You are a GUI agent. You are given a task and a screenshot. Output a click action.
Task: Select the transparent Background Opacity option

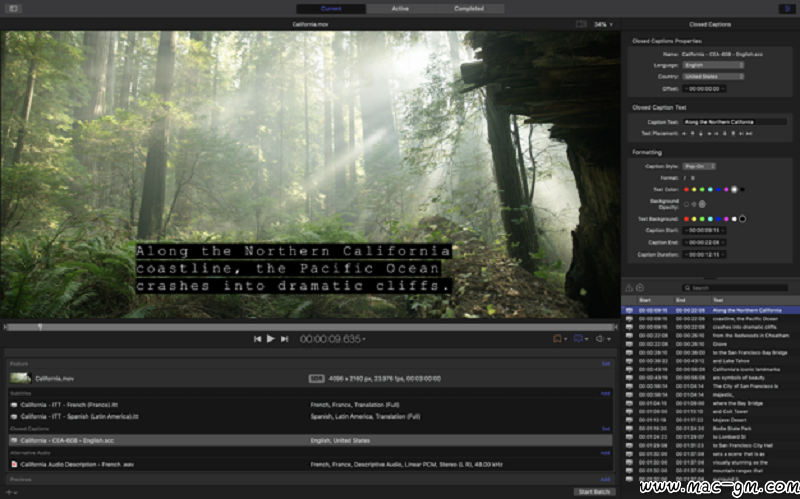686,204
